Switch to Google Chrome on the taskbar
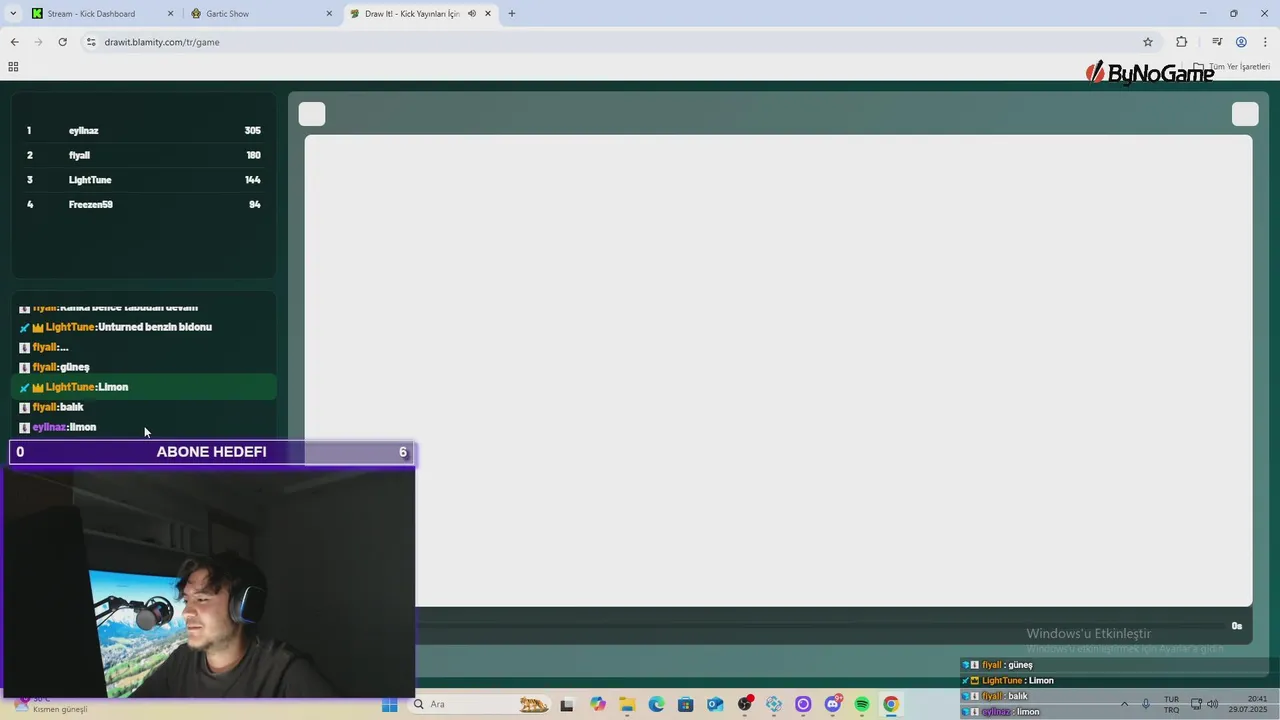The width and height of the screenshot is (1280, 720). pyautogui.click(x=891, y=704)
